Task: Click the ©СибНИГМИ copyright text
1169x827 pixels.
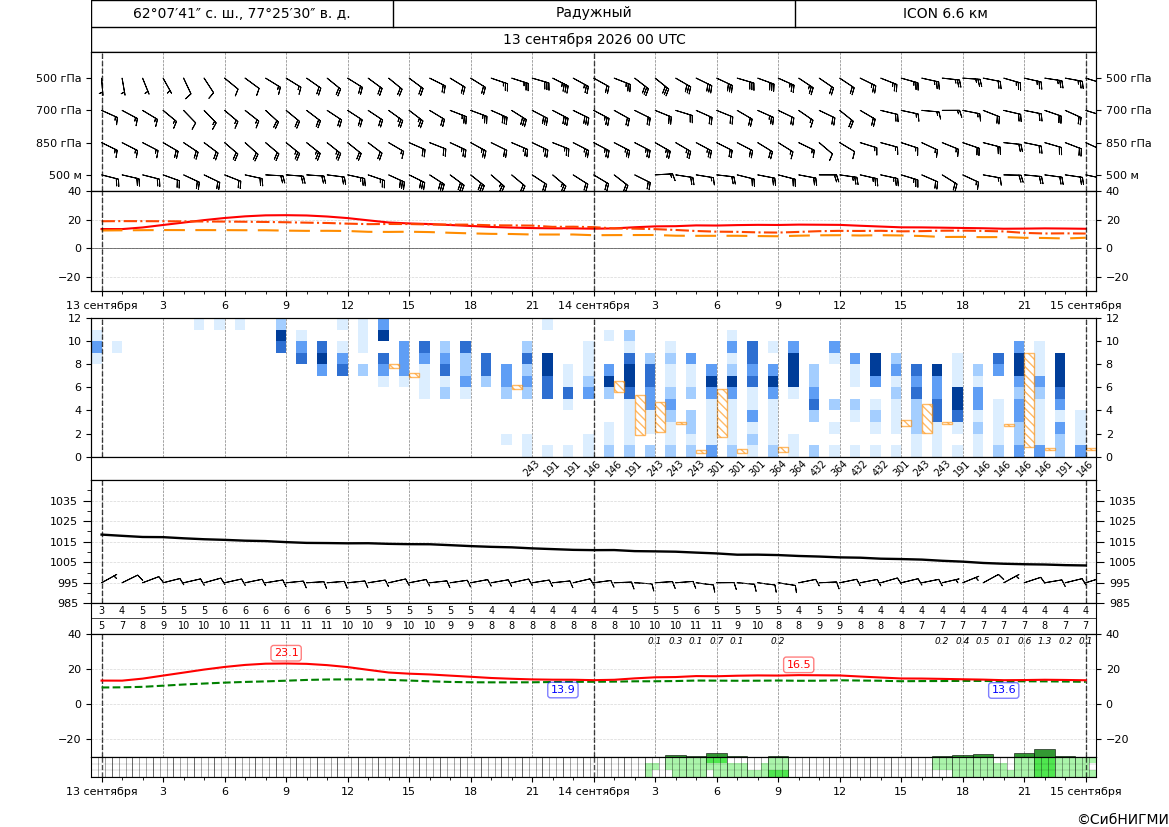Action: click(x=1123, y=819)
